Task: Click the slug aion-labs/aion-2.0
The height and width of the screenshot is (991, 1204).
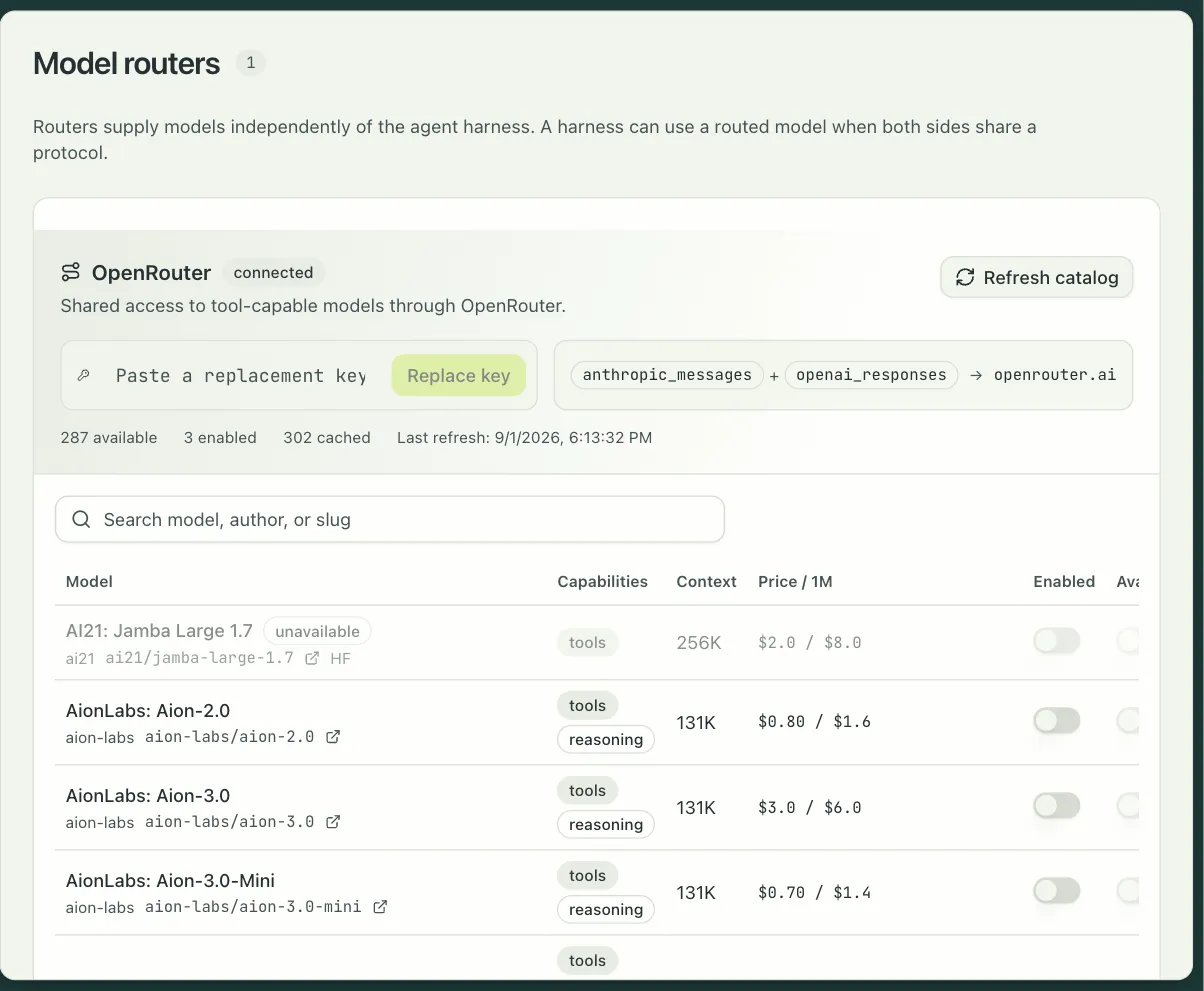Action: coord(229,736)
